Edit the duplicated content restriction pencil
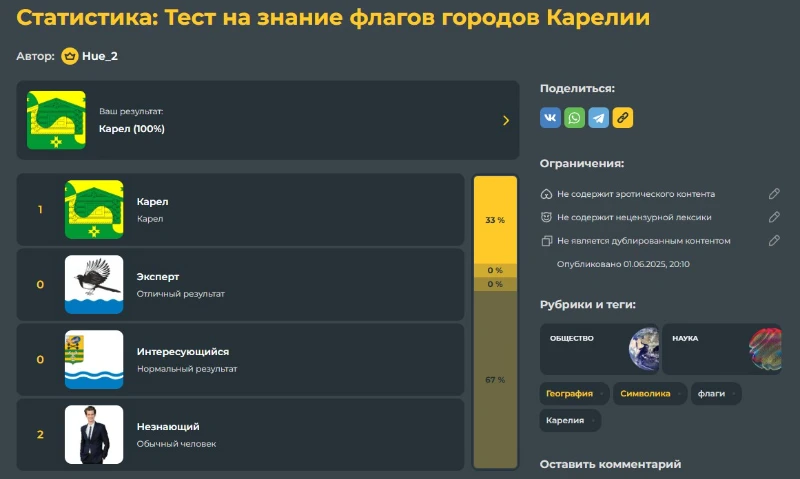 (x=774, y=241)
